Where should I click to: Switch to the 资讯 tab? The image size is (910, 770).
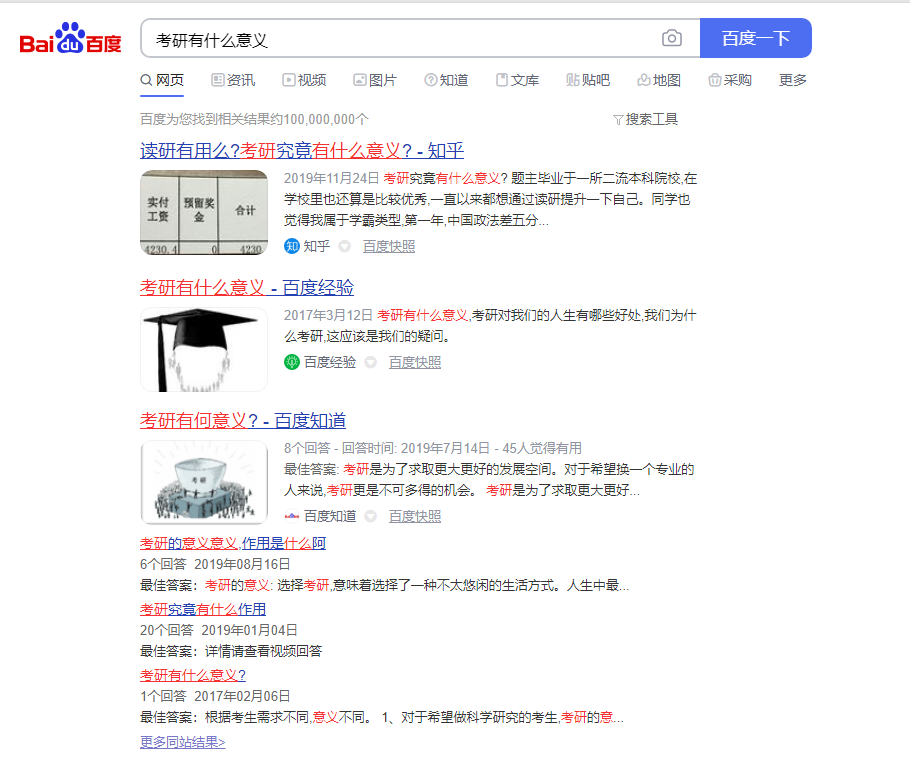(233, 80)
